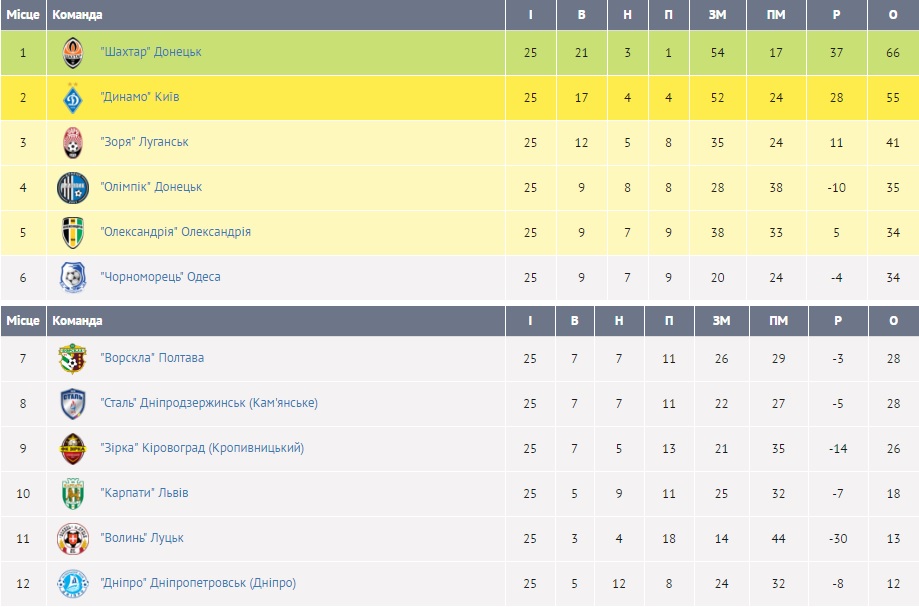Screen dimensions: 919x607
Task: Click the "ЗМ" header in the top table
Action: pos(717,15)
